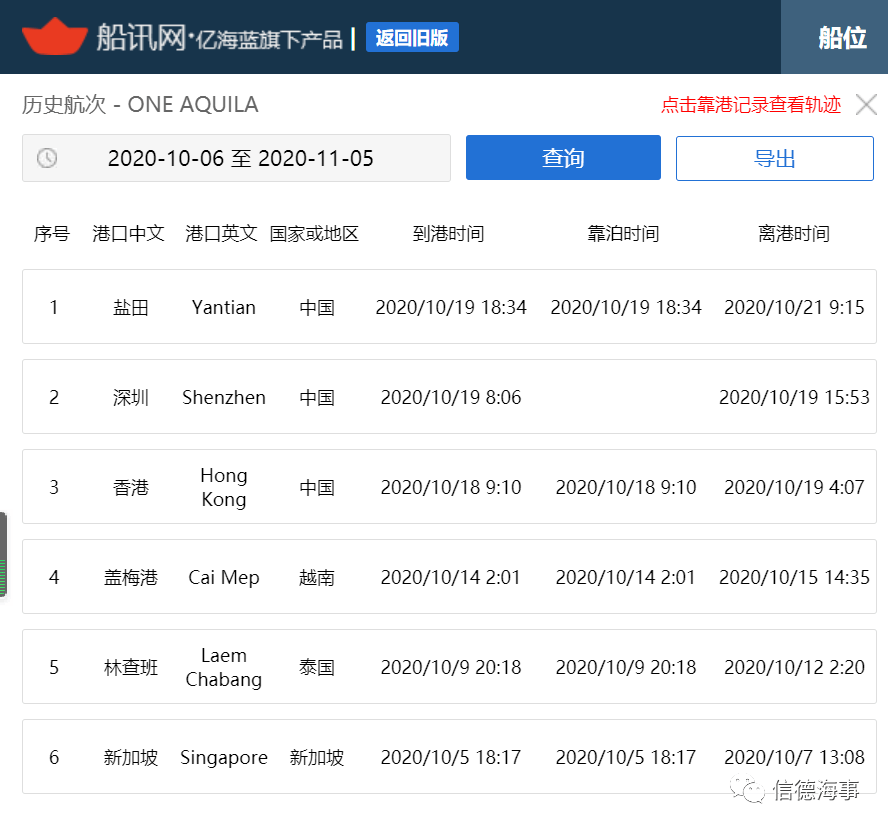Click 深圳 Chinese port name
The height and width of the screenshot is (829, 888).
131,398
